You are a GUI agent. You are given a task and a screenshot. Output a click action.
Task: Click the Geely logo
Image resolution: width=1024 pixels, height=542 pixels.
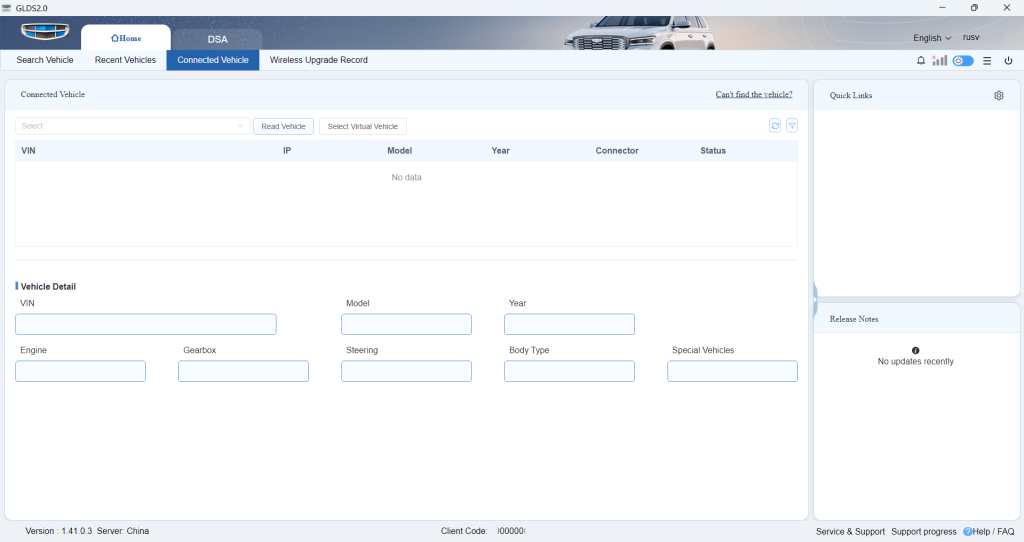coord(45,31)
